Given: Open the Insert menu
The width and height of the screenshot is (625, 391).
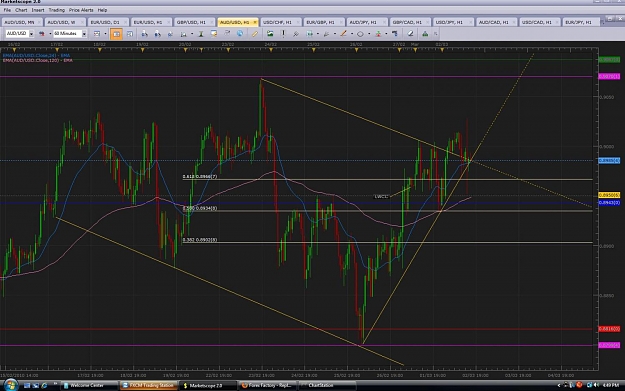Looking at the screenshot, I should pos(38,10).
